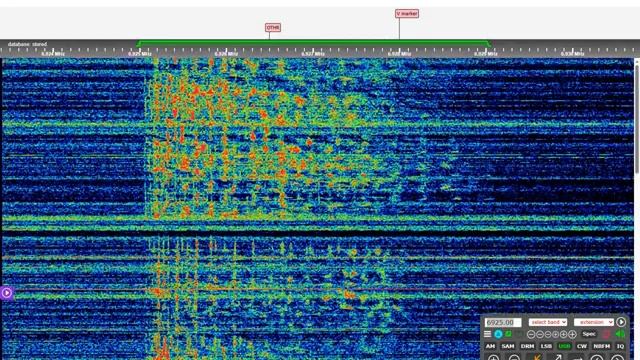640x360 pixels.
Task: Click the cyan circular icon beside menu
Action: pyautogui.click(x=498, y=334)
